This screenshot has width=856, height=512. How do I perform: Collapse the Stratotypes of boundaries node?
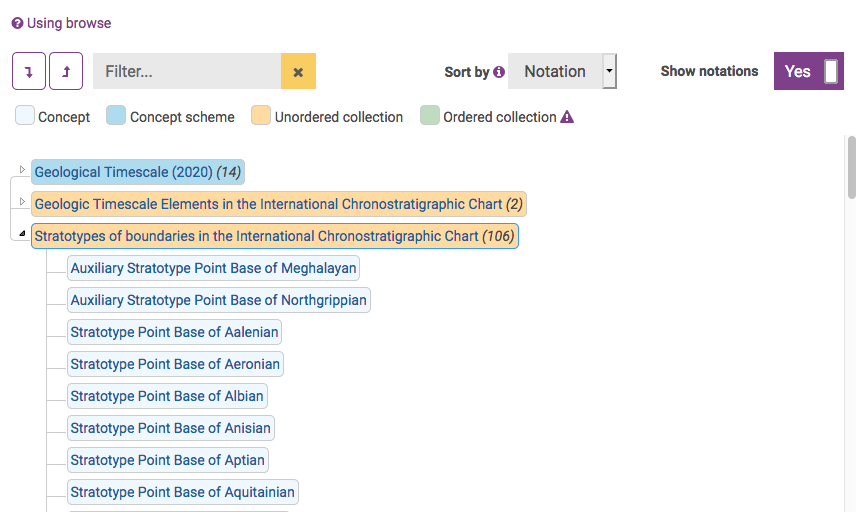[x=23, y=235]
